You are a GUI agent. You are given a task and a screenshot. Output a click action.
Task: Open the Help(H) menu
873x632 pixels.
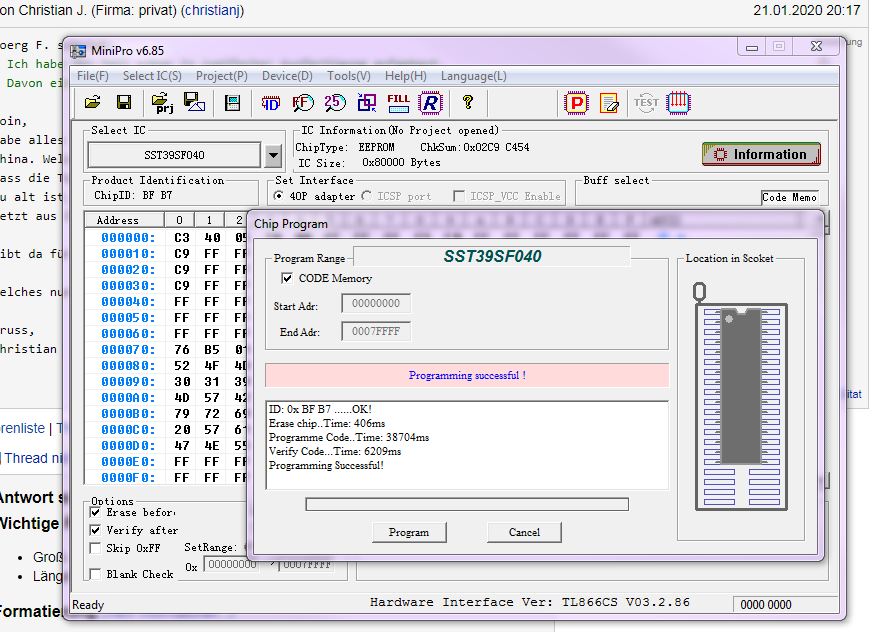[x=405, y=76]
